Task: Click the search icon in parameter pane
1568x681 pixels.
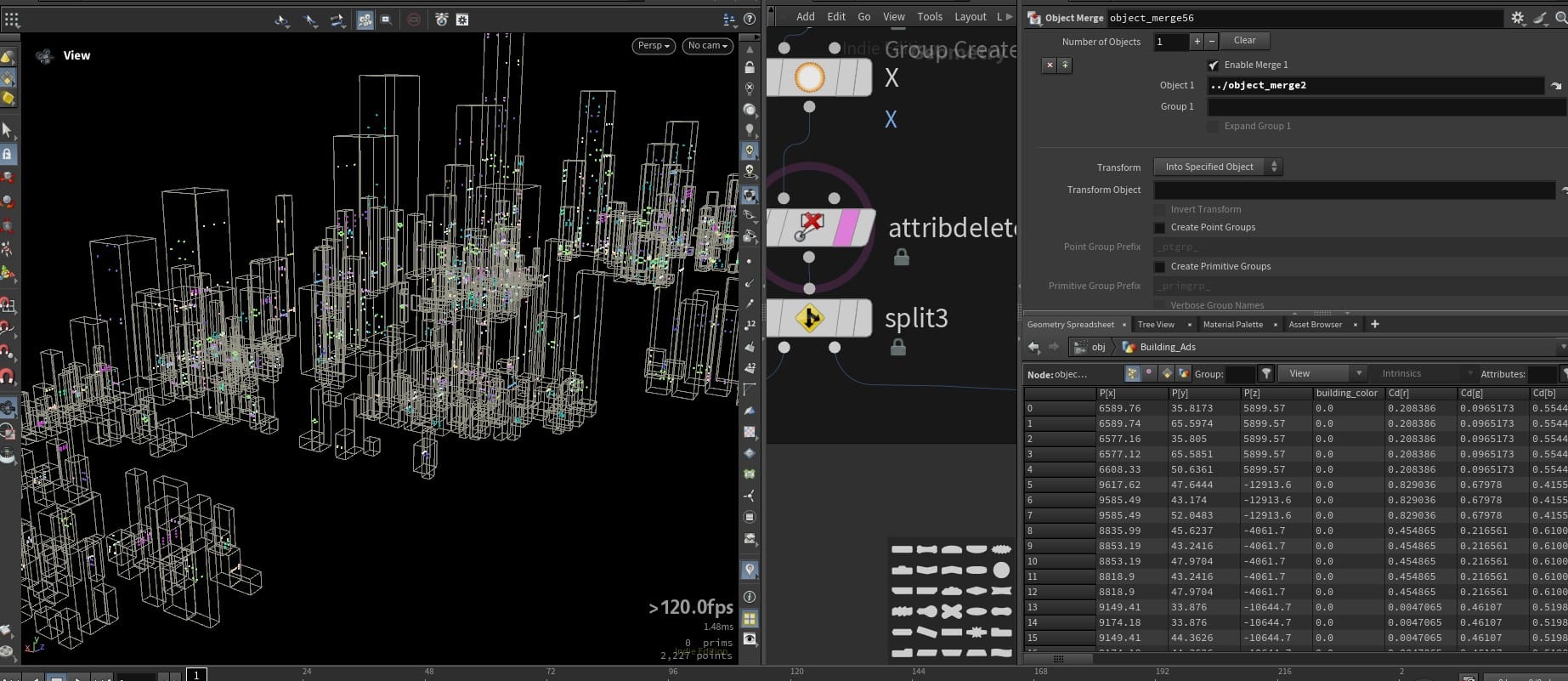Action: pyautogui.click(x=1560, y=18)
